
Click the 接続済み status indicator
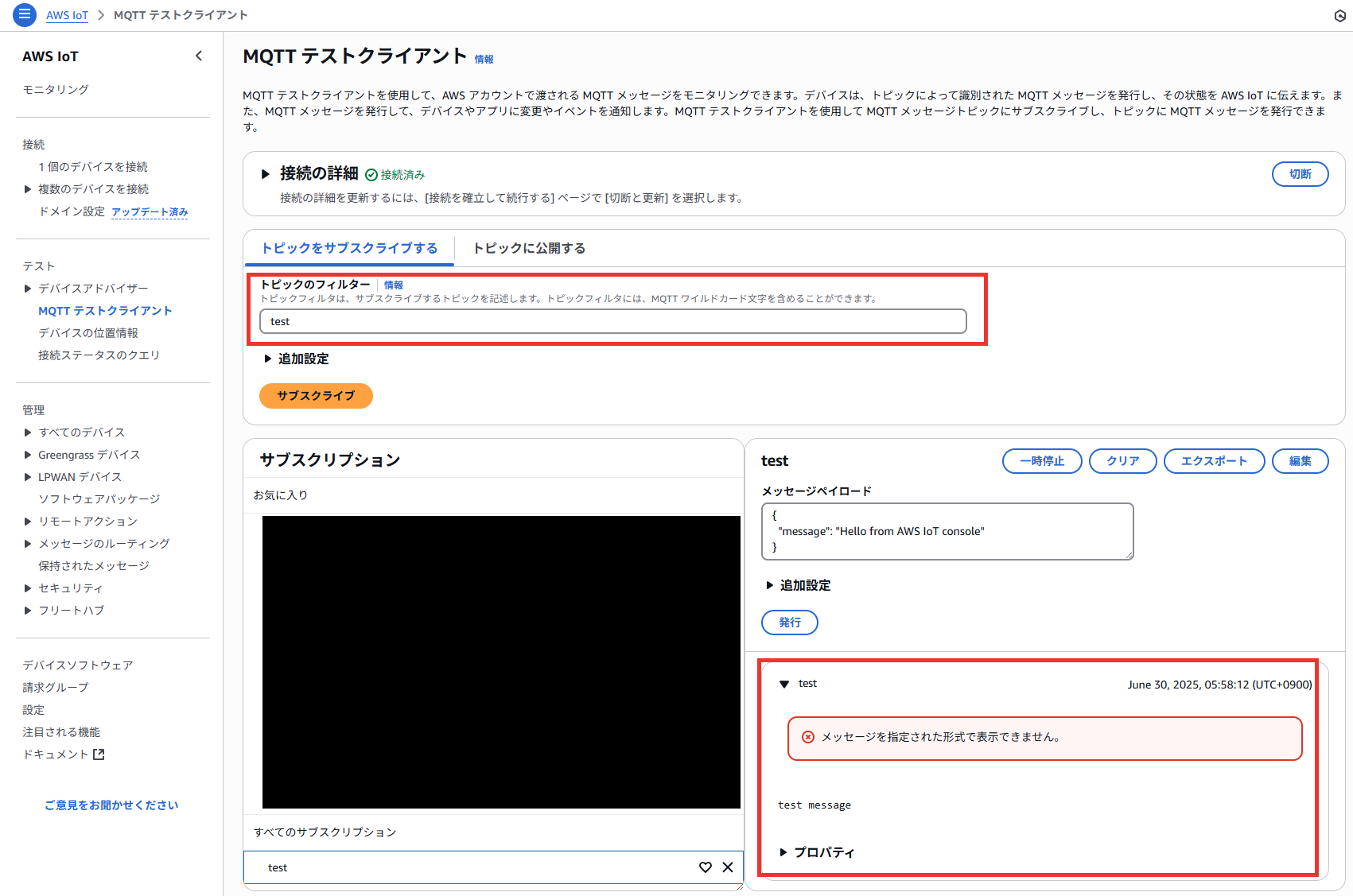pyautogui.click(x=395, y=175)
